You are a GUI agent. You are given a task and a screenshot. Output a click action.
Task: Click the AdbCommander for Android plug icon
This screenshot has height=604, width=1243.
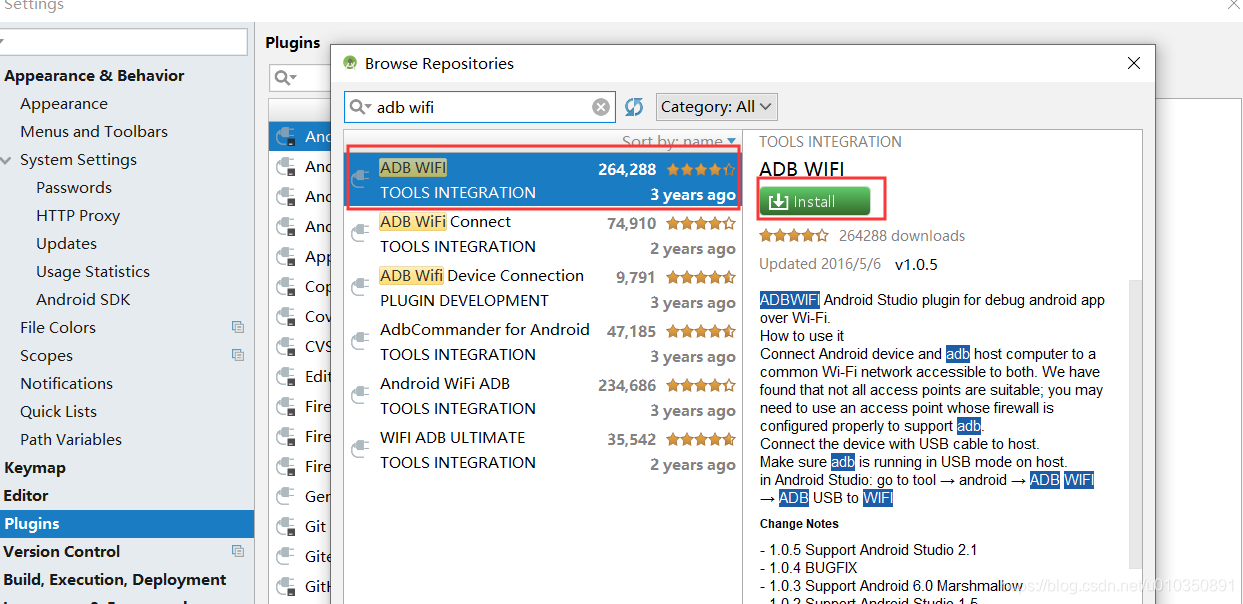tap(360, 342)
